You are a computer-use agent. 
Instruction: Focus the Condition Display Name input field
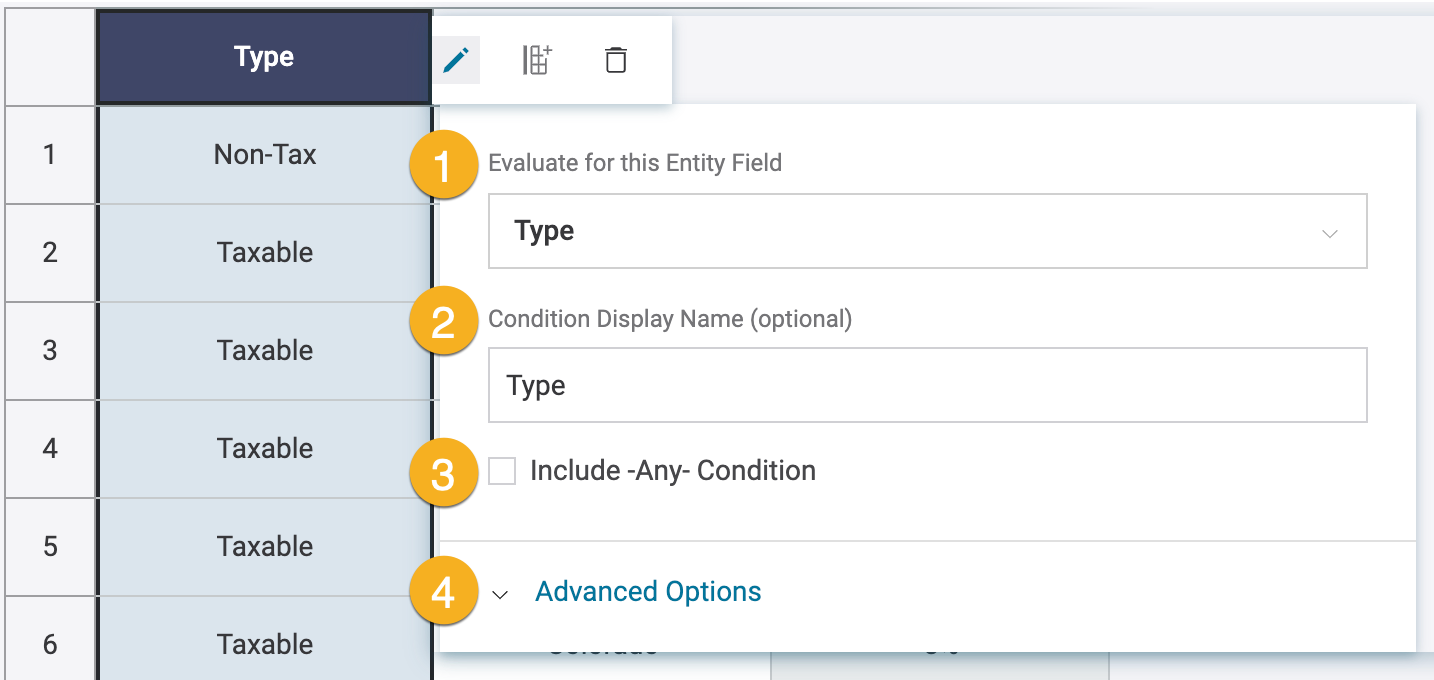click(x=927, y=386)
